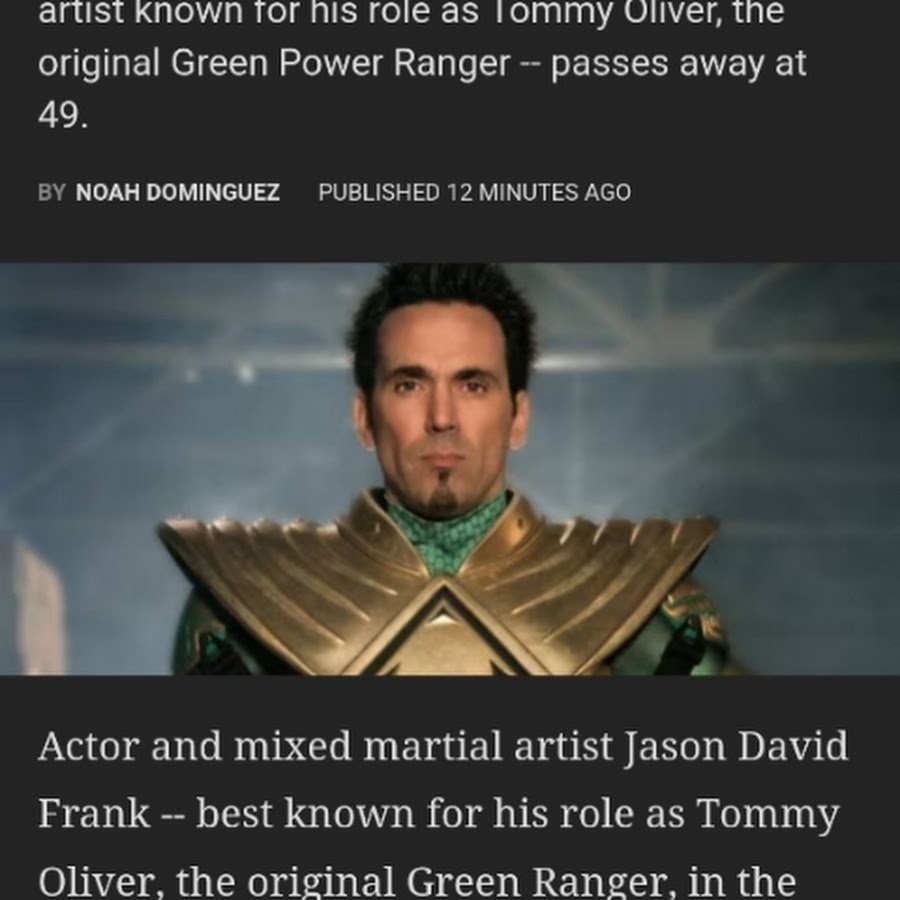Click the "BY" byline label

coord(52,192)
